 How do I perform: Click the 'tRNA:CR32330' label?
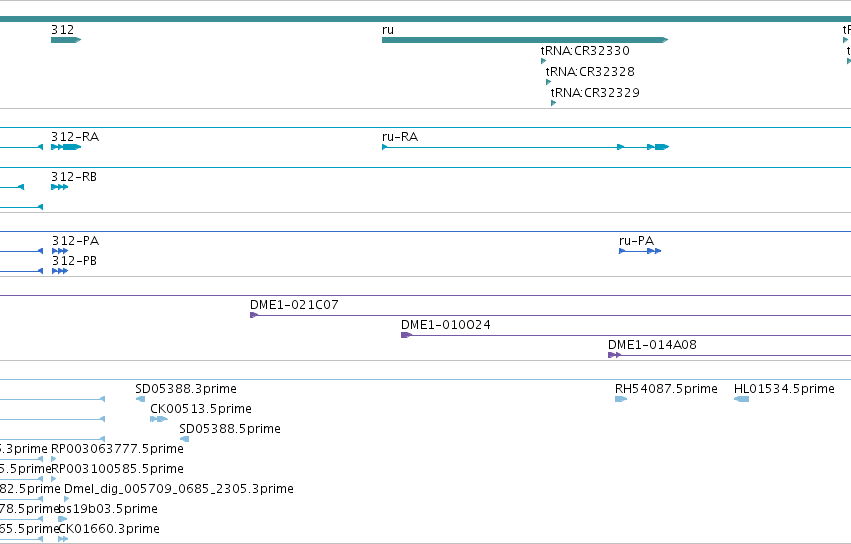coord(585,50)
